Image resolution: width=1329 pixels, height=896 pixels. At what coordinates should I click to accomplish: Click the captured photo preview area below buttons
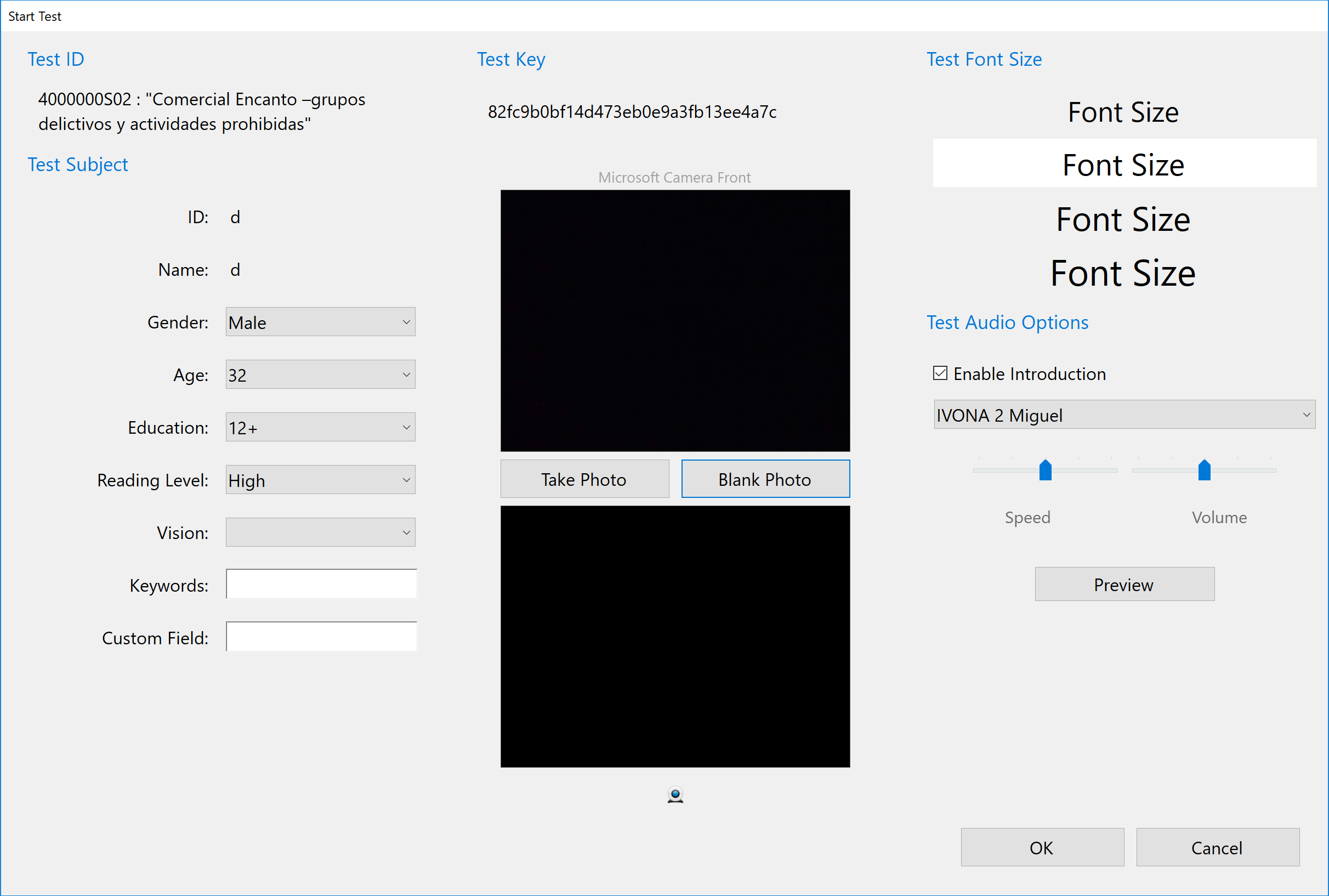tap(675, 637)
